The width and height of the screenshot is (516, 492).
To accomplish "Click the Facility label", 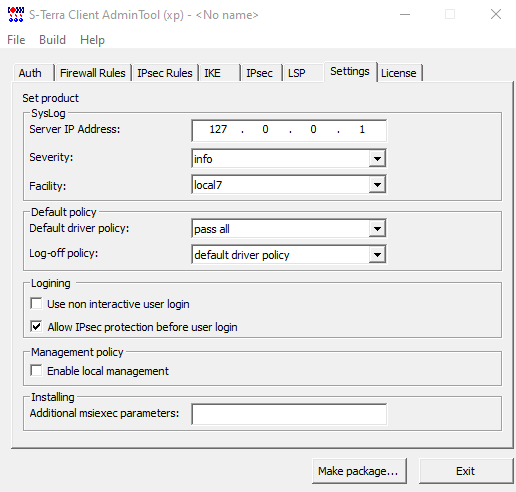I will pos(48,186).
